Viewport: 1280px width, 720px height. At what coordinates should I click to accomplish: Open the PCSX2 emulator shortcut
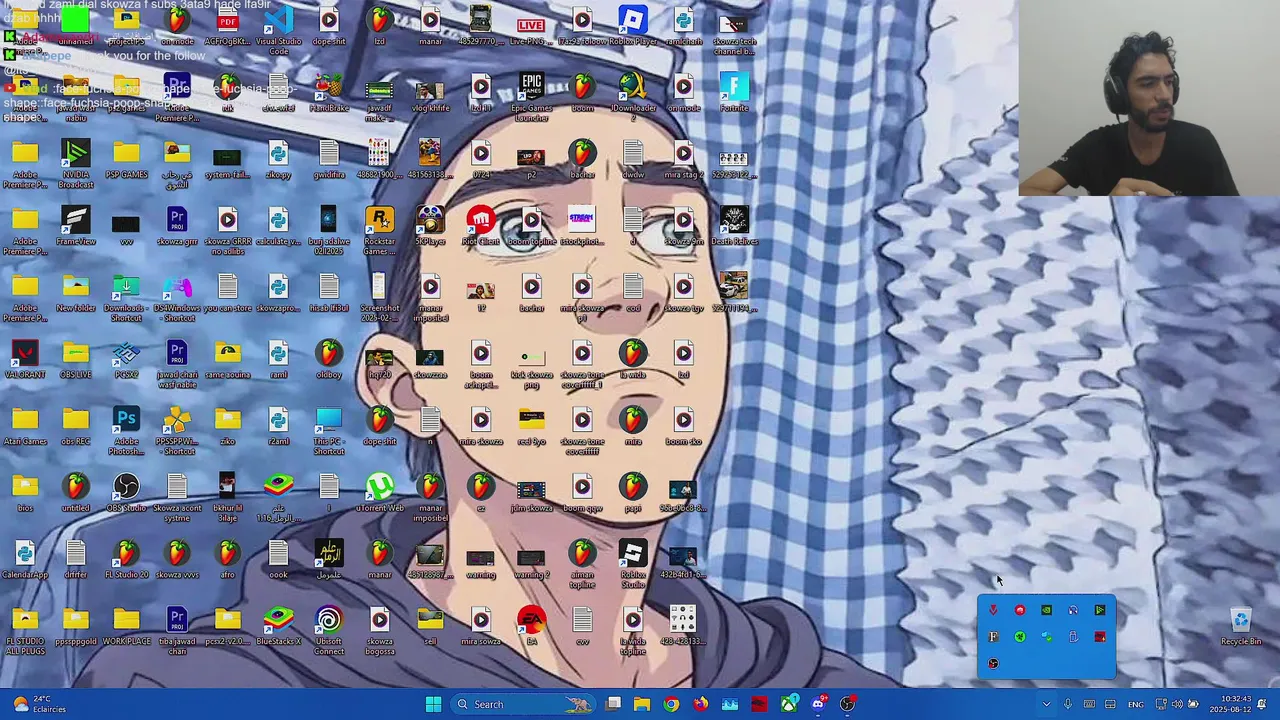pyautogui.click(x=126, y=360)
